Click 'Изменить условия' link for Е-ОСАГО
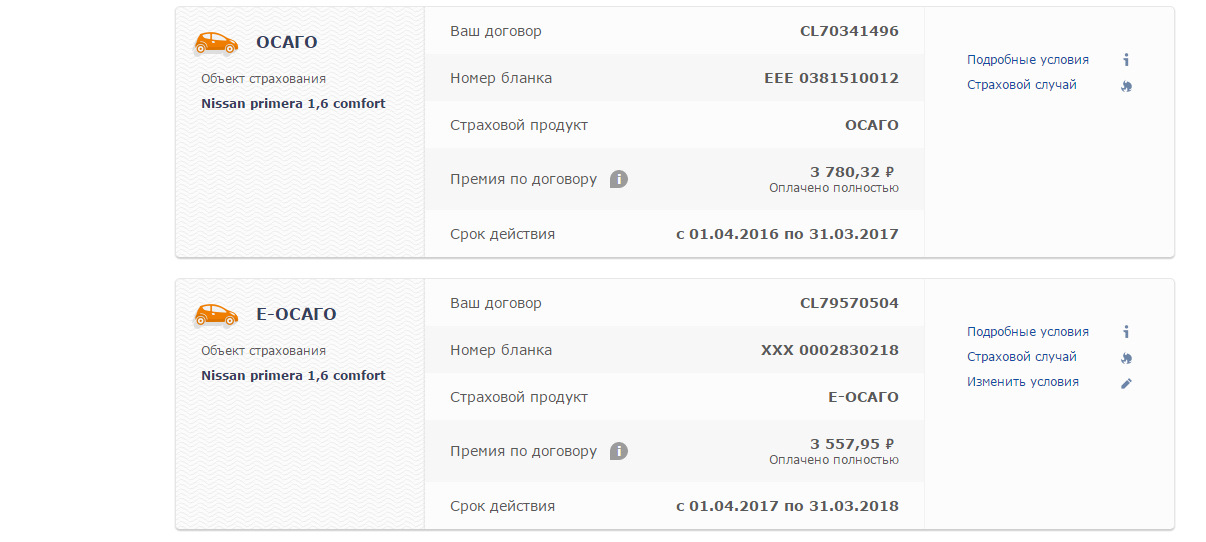The height and width of the screenshot is (542, 1206). tap(1022, 382)
